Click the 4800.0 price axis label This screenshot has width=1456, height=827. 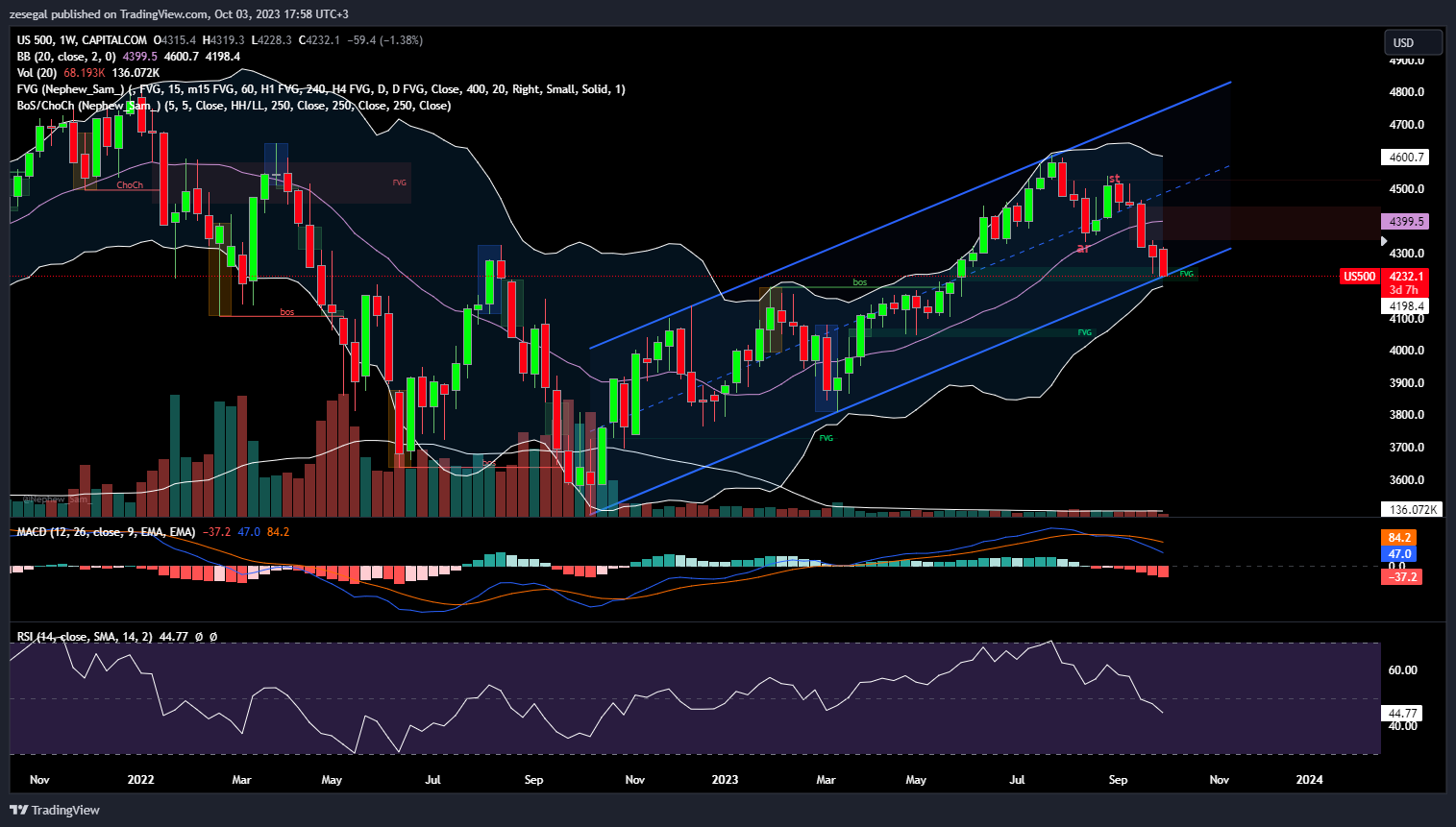tap(1407, 92)
